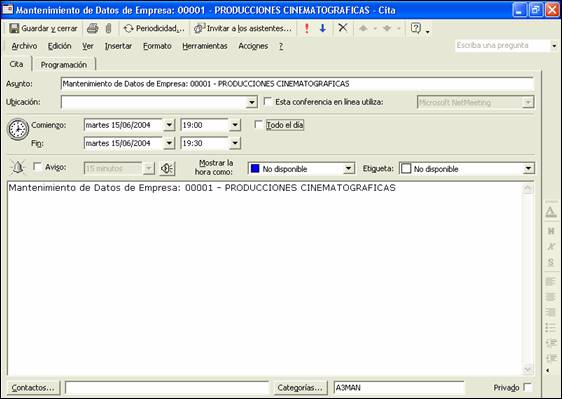Screen dimensions: 562x399
Task: Click the notes scrollbar up arrow
Action: 528,189
